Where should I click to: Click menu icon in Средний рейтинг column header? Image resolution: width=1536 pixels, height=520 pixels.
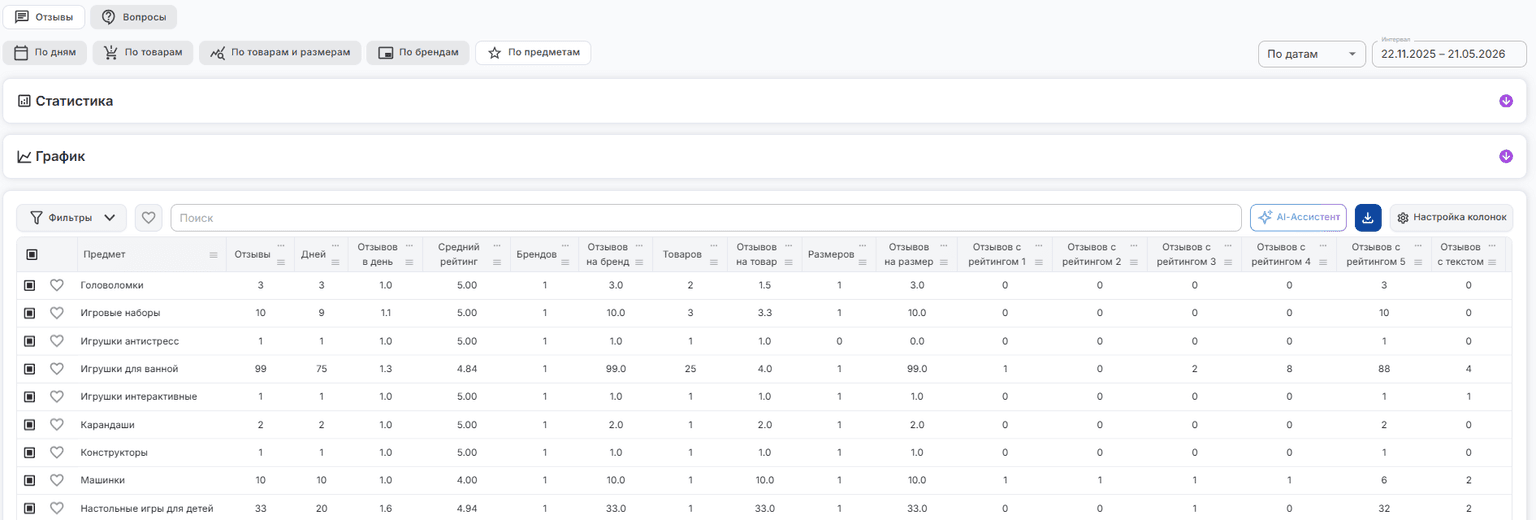499,262
